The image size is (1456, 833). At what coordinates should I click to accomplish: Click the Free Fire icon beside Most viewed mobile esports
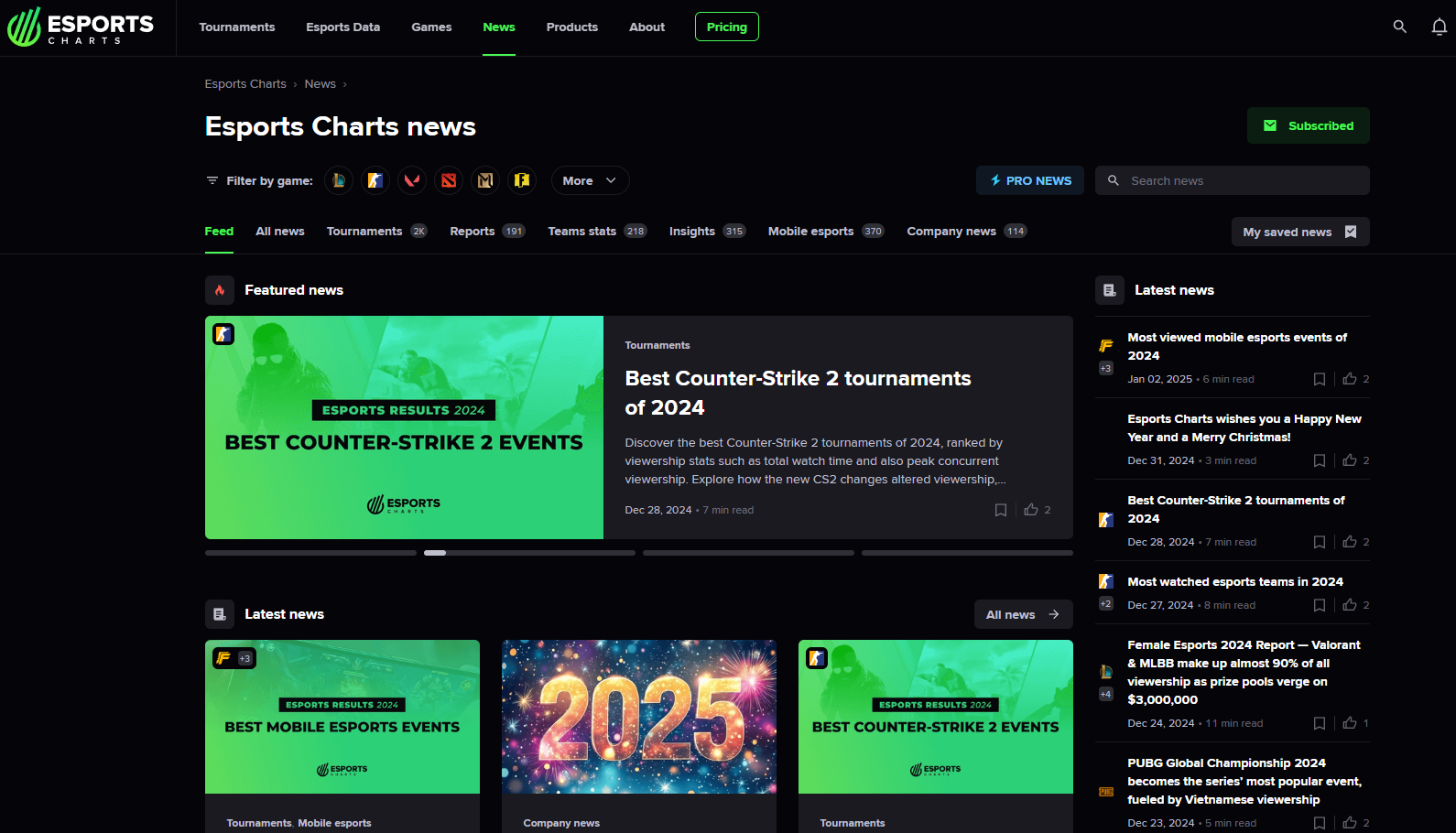pyautogui.click(x=1106, y=346)
